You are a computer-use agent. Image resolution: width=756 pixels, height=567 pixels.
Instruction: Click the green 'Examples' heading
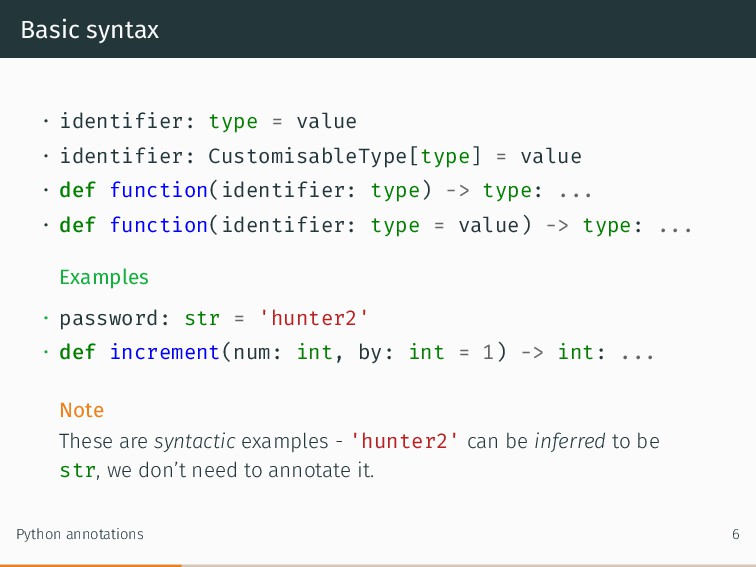104,278
